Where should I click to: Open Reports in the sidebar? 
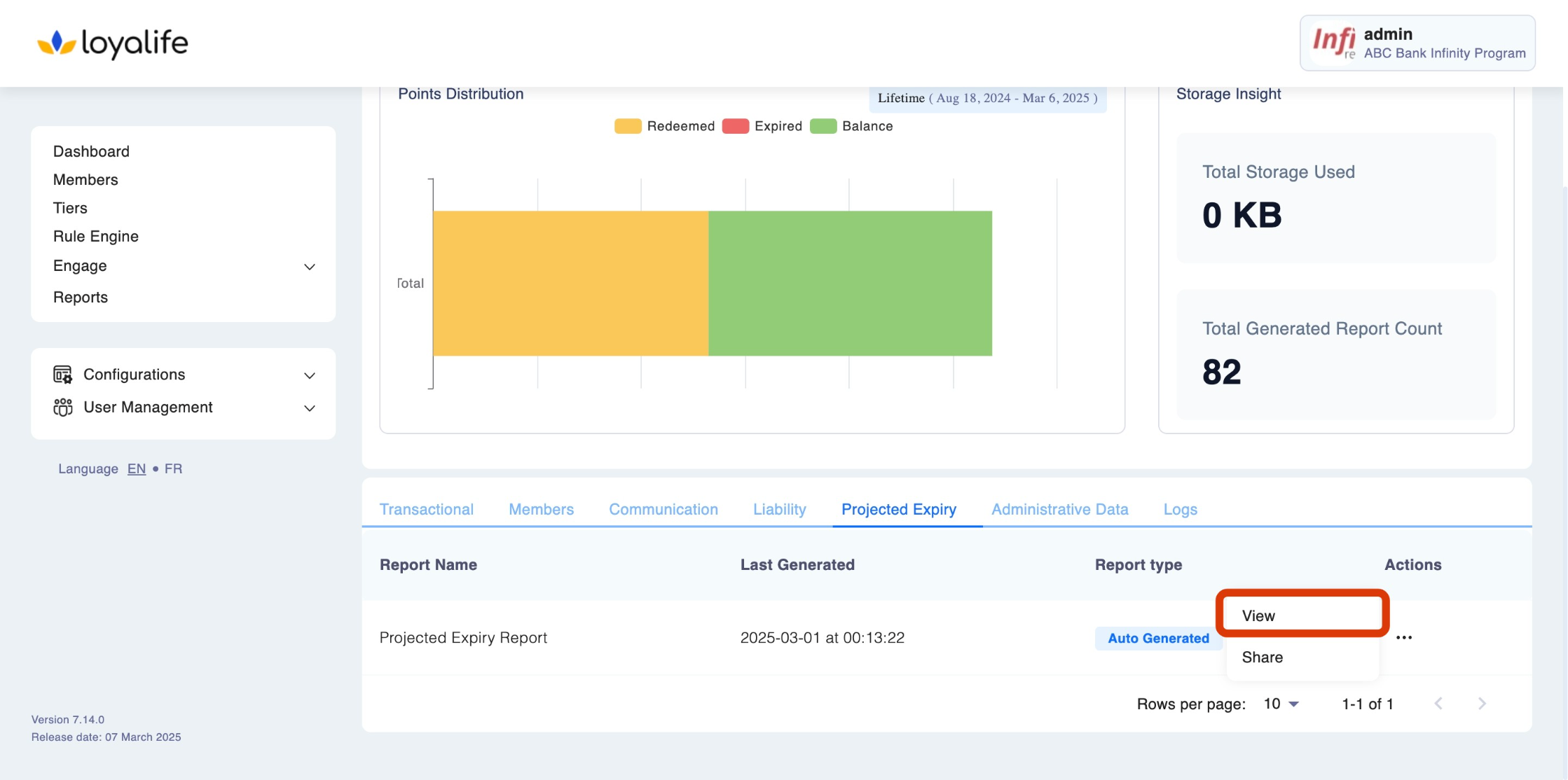[x=81, y=297]
